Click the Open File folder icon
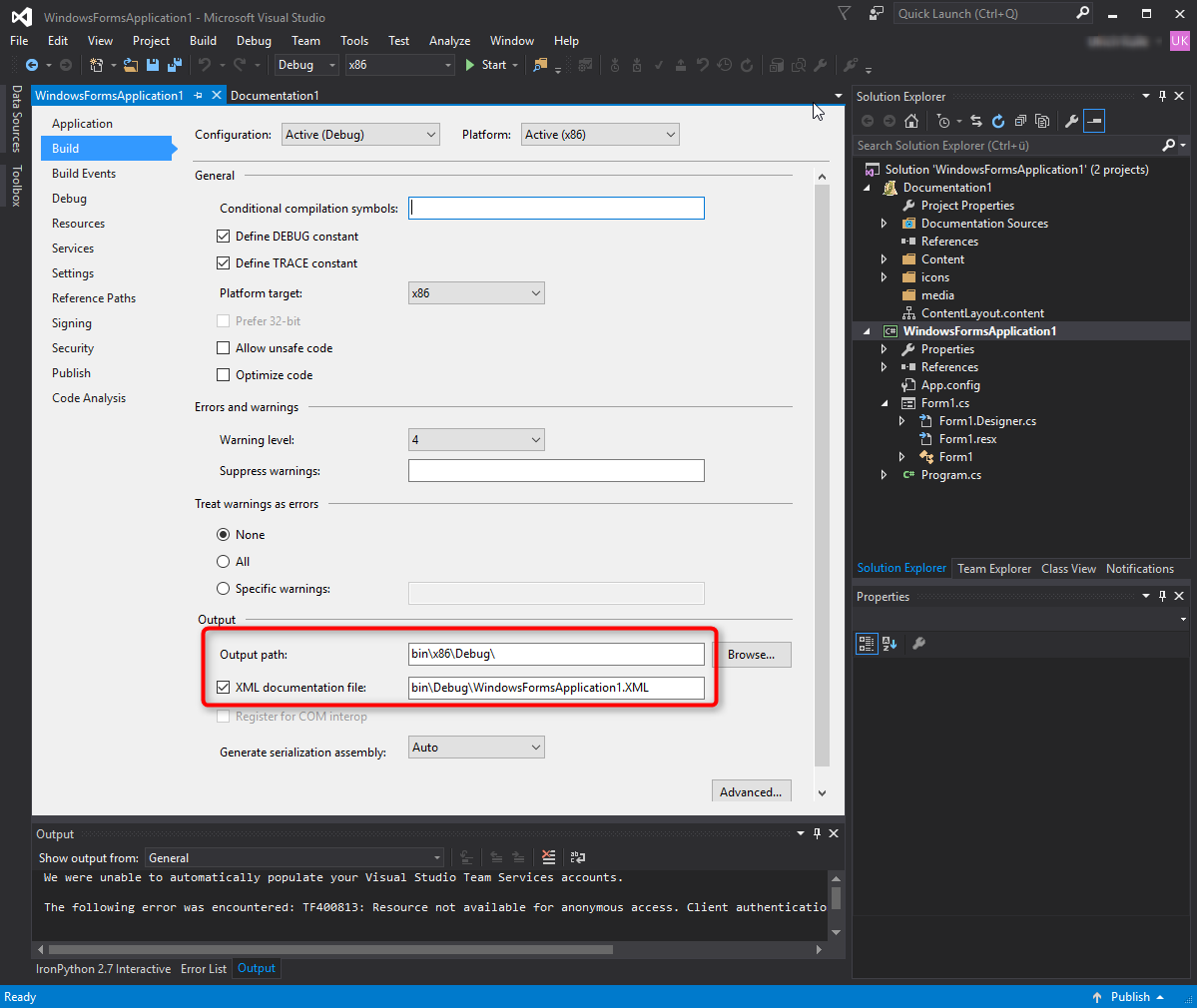1197x1008 pixels. [x=131, y=65]
